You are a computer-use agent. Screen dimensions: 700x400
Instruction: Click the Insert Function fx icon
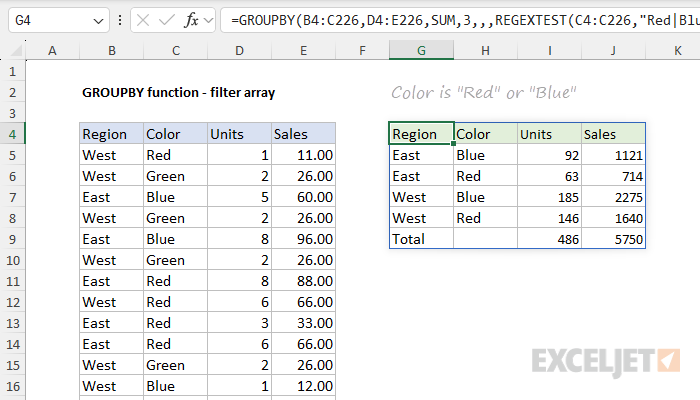tap(192, 21)
